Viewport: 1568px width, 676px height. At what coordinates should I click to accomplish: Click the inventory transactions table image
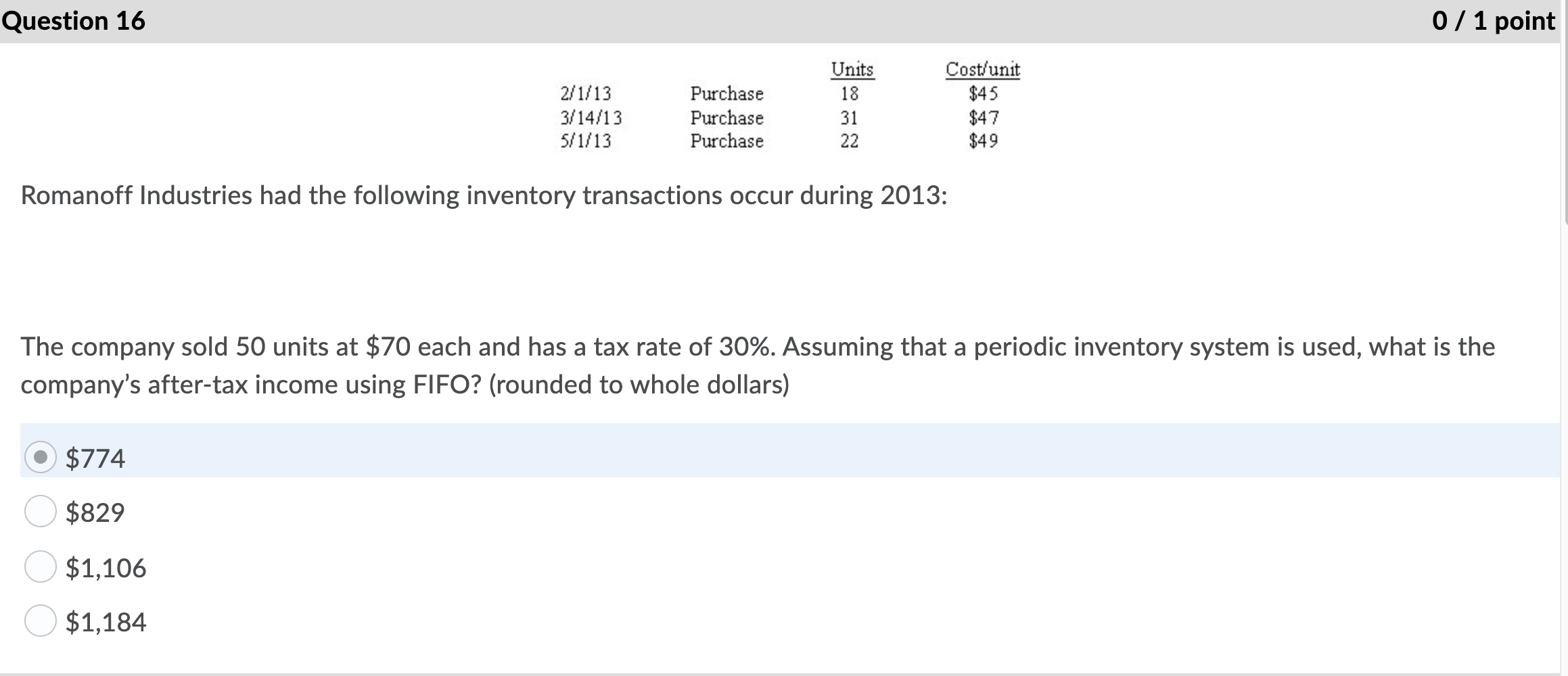[x=778, y=105]
